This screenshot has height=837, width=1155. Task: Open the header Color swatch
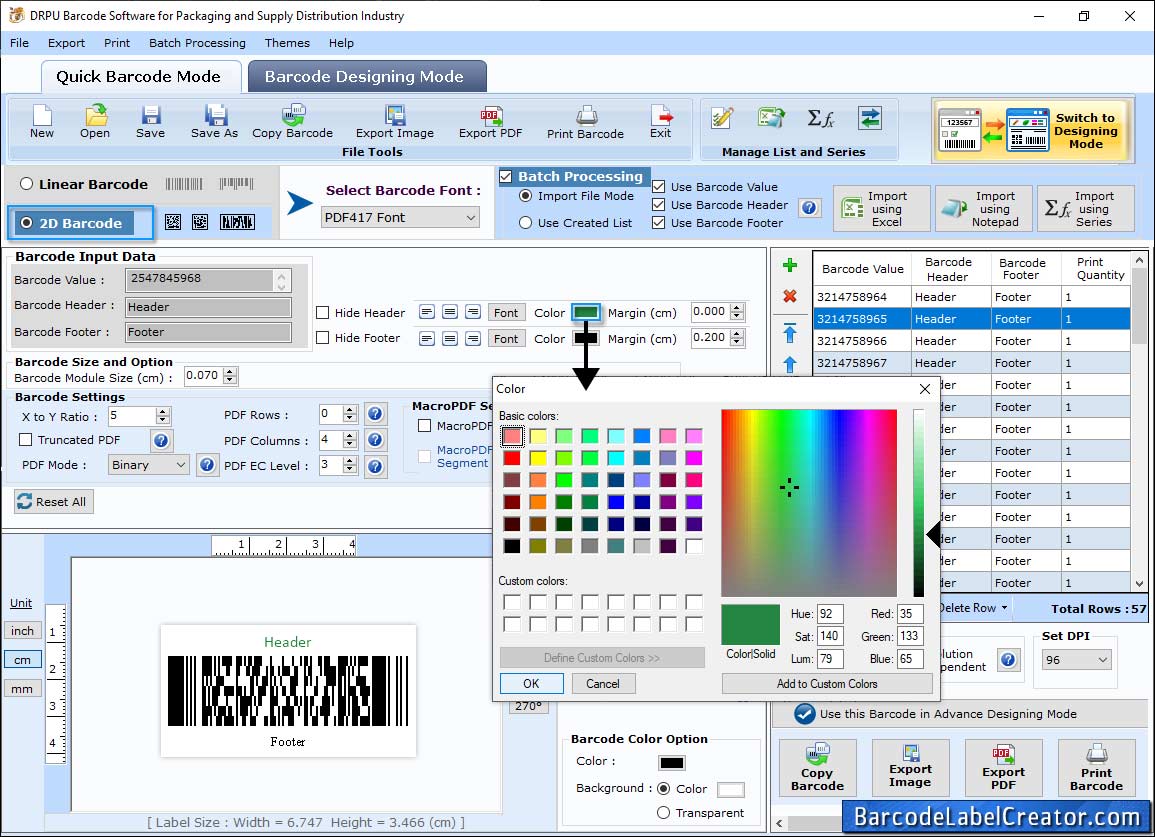[x=586, y=312]
